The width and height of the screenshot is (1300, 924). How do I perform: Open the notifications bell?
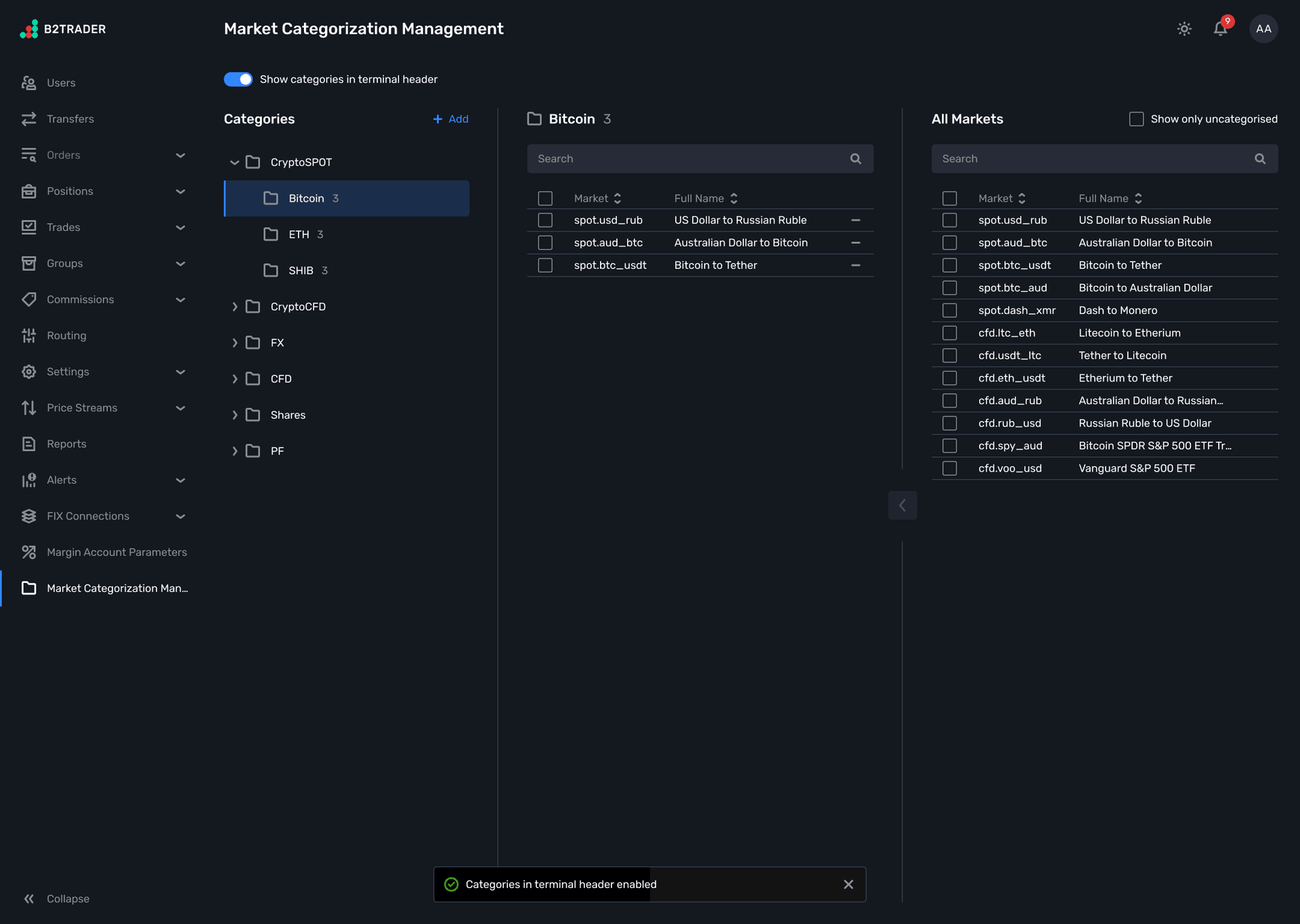point(1220,29)
